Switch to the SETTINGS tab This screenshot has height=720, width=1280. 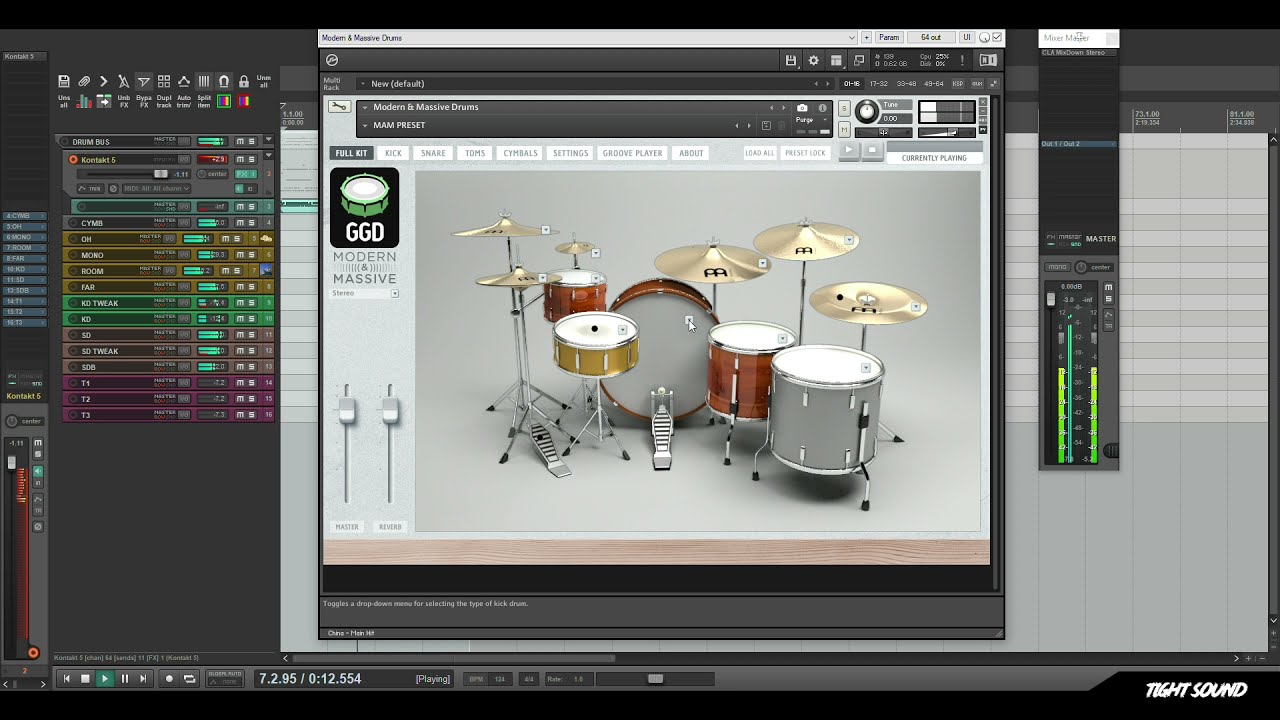pyautogui.click(x=570, y=153)
